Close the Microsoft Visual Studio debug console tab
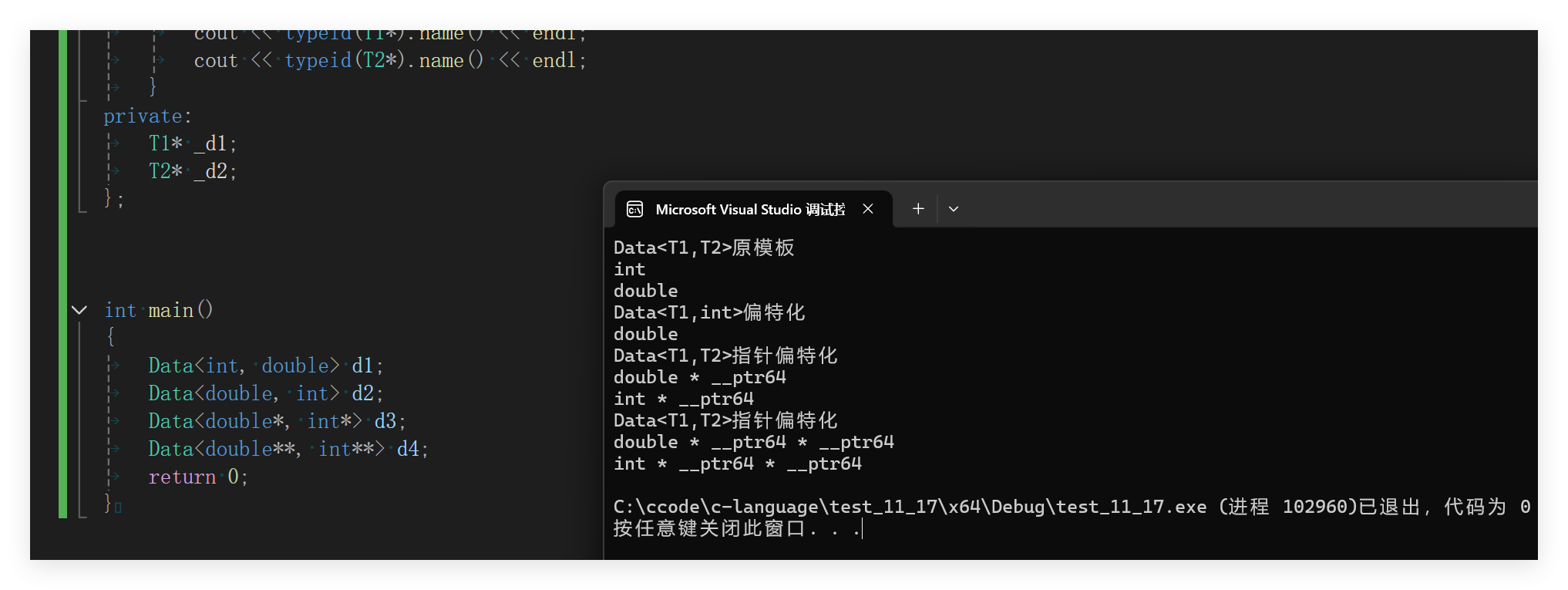This screenshot has width=1568, height=590. pyautogui.click(x=868, y=209)
